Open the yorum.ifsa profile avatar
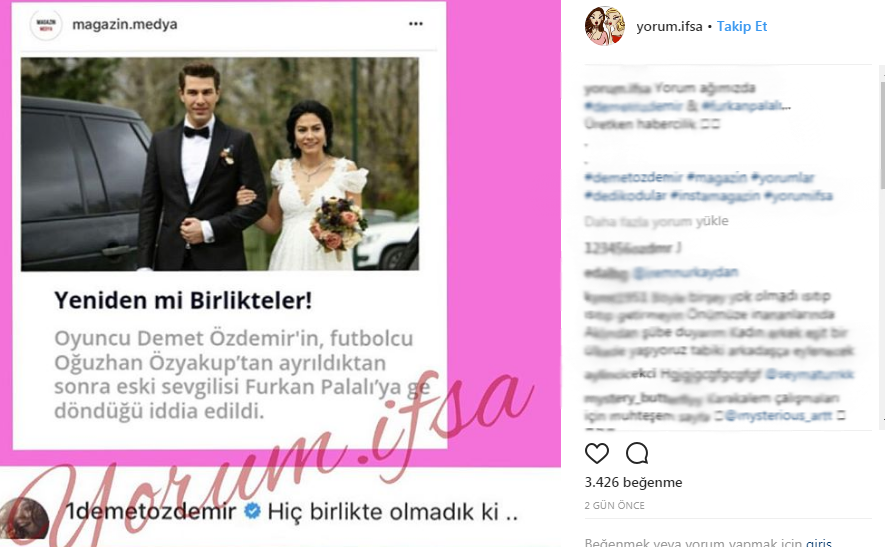885x547 pixels. pos(605,26)
